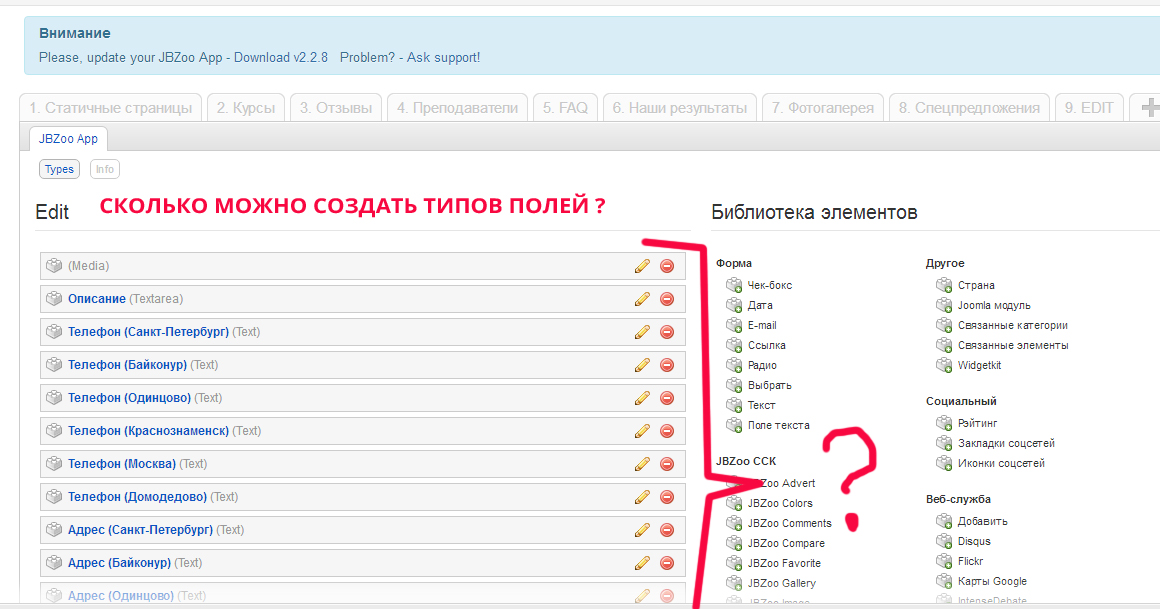Screen dimensions: 1160x609
Task: Delete the Телефон (Байконур) field
Action: click(x=667, y=365)
